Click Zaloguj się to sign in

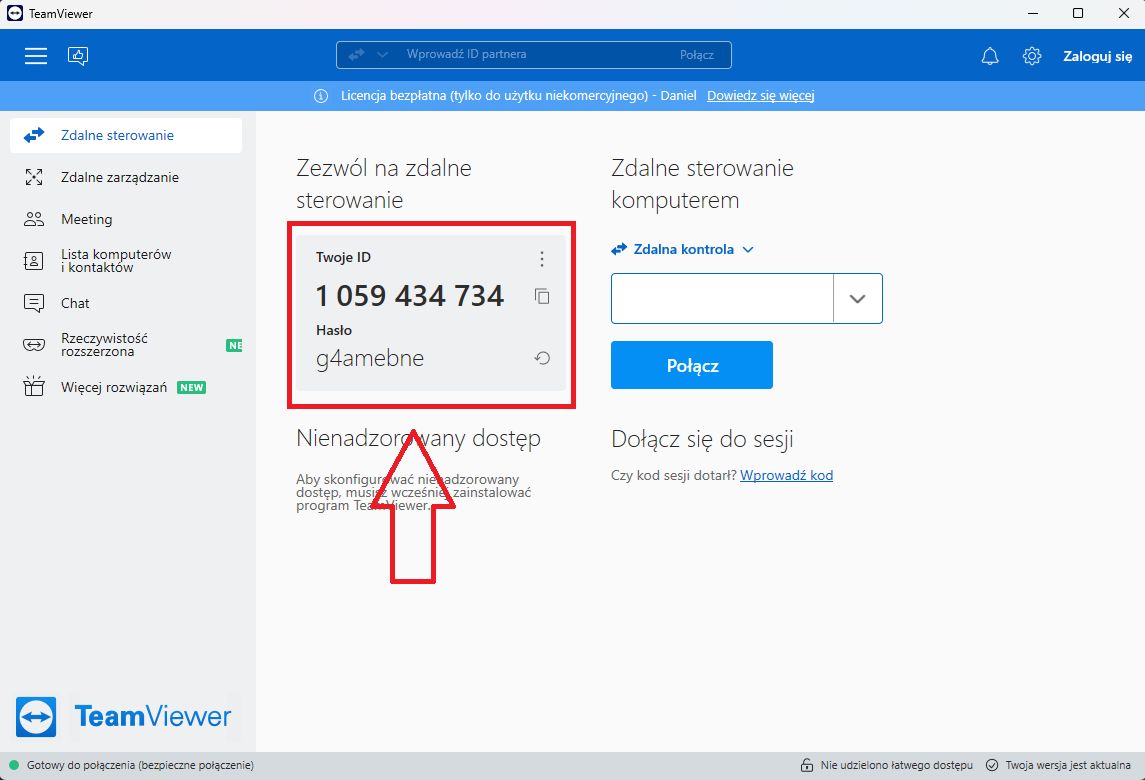click(x=1098, y=56)
